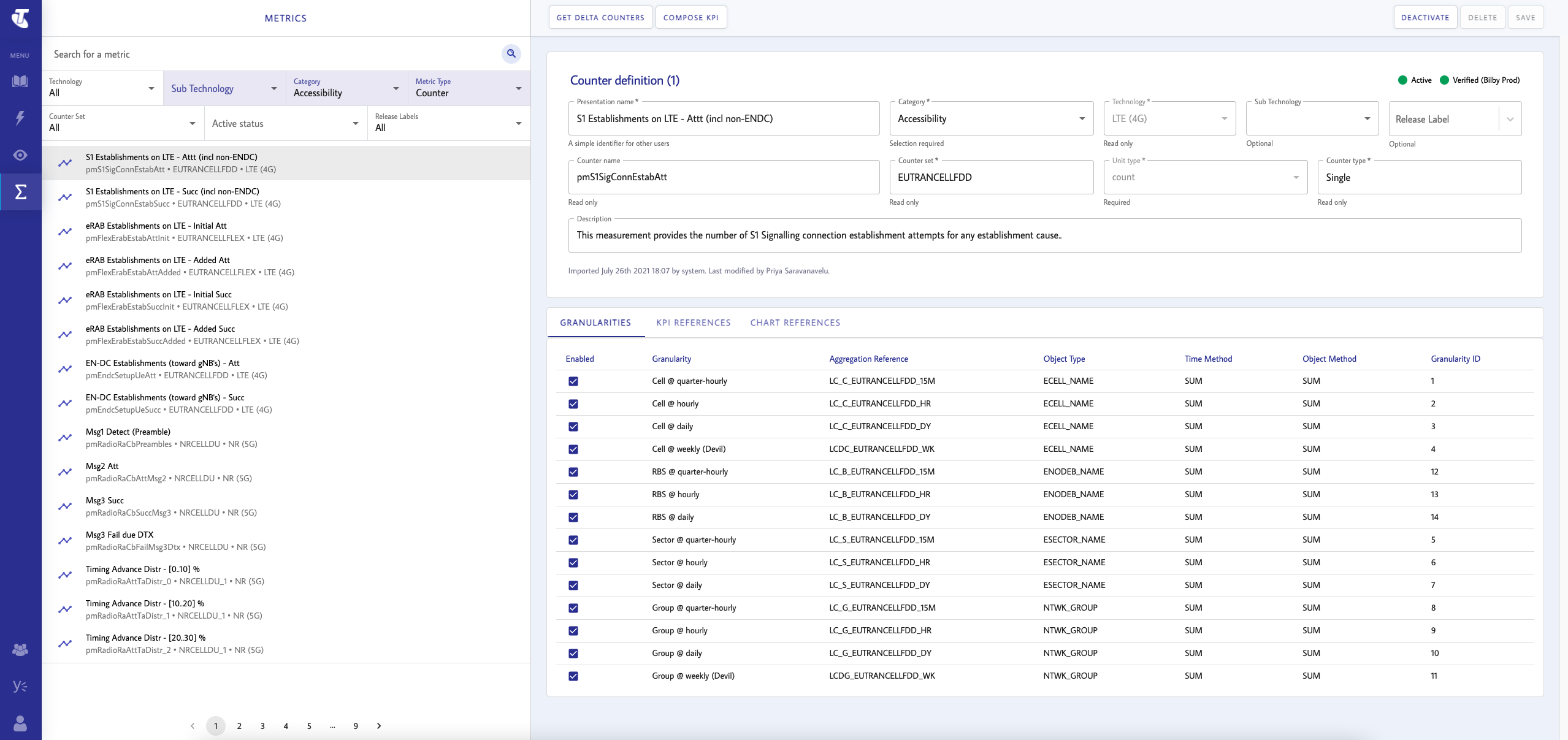Expand the Release Label combo box
Screen dimensions: 1568x740
pos(1455,119)
